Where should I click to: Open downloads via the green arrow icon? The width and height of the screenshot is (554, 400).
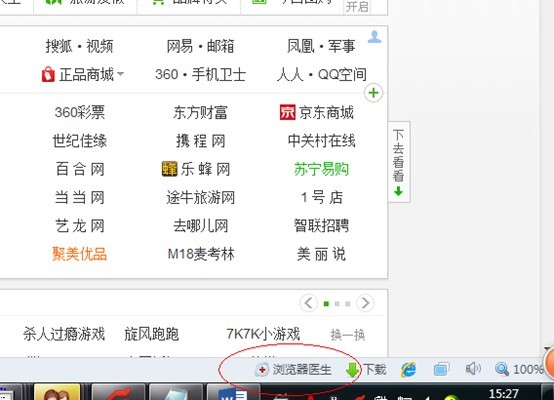tap(352, 370)
